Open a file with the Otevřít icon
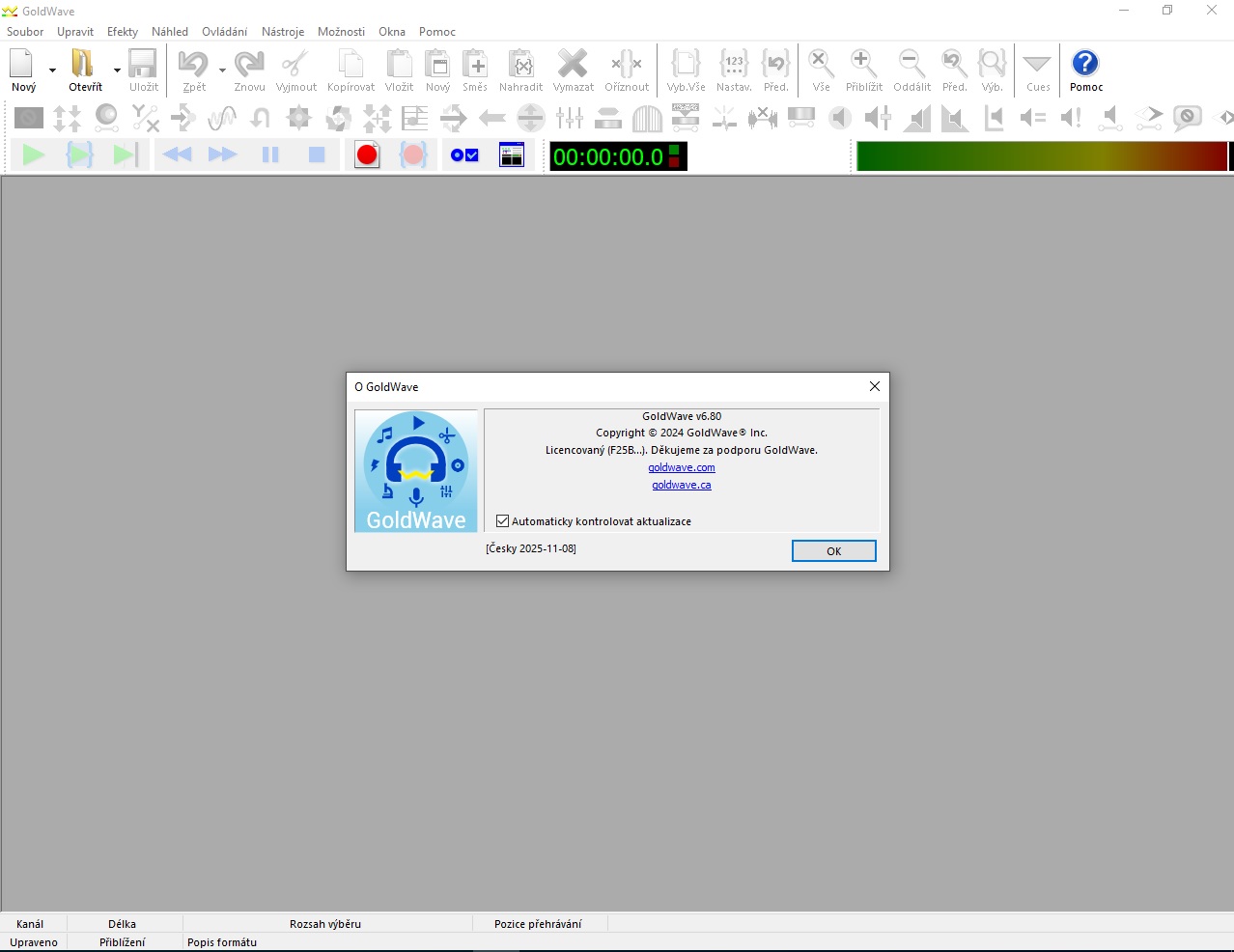The image size is (1234, 952). click(x=83, y=65)
